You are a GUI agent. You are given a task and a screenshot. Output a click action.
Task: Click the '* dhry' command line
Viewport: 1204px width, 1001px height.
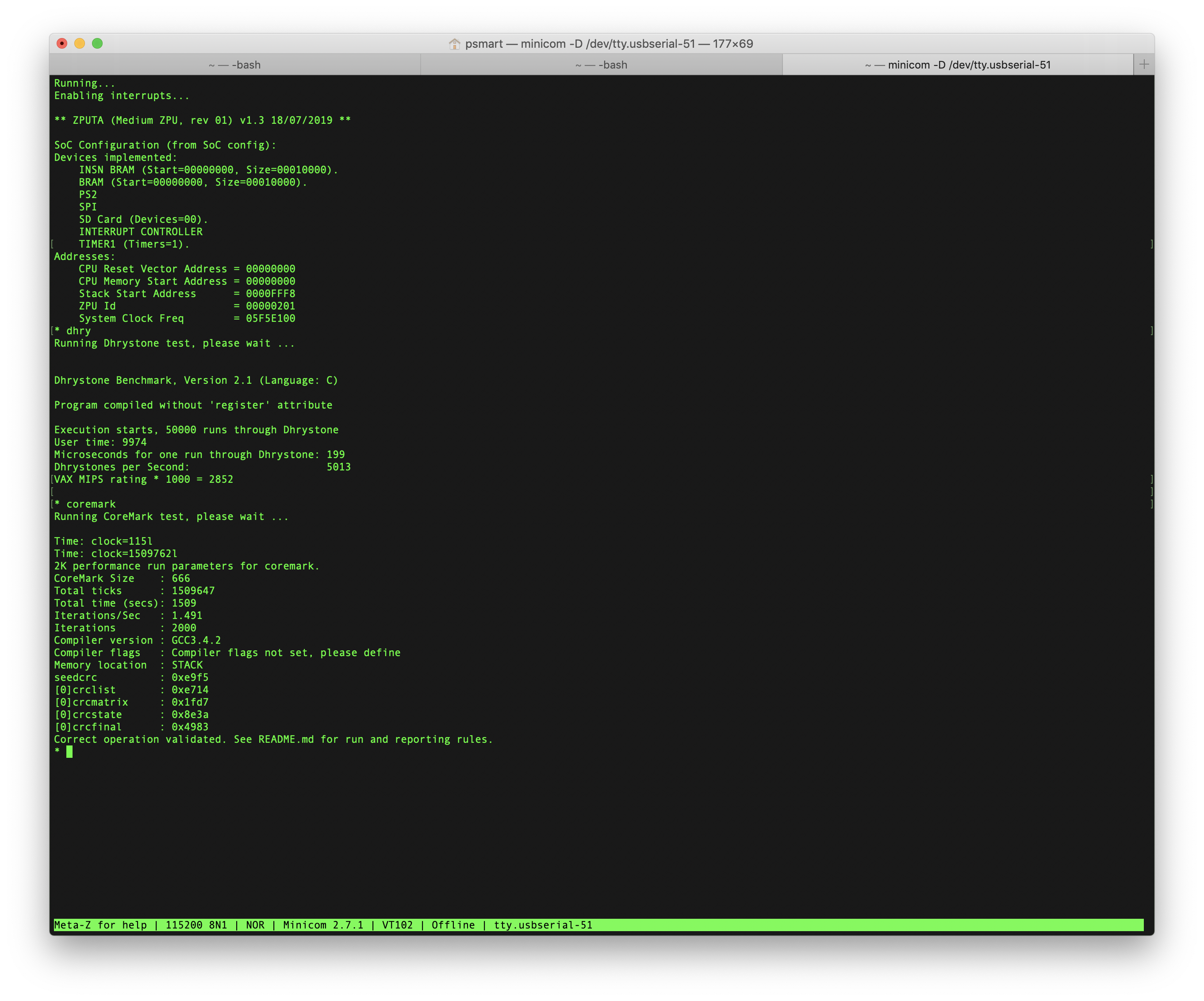tap(73, 331)
